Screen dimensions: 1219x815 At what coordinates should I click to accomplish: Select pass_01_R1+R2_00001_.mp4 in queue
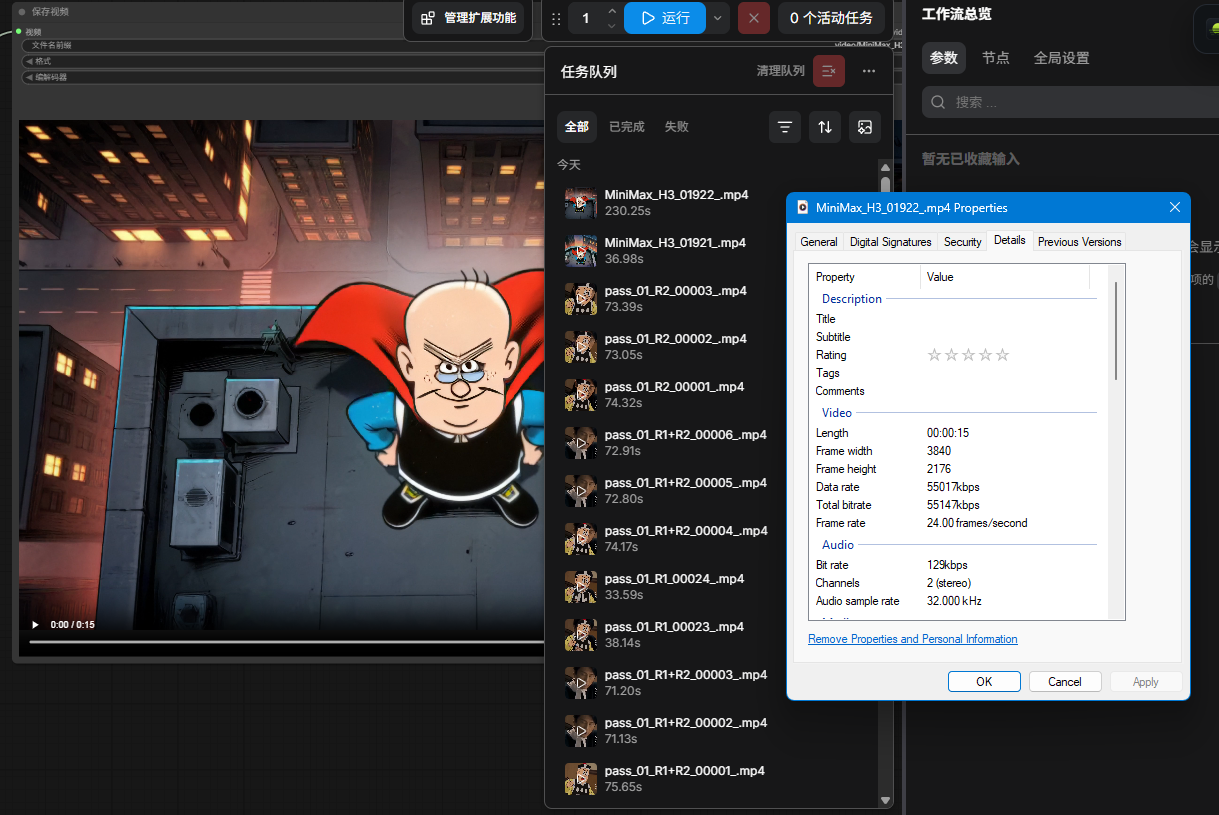[x=716, y=779]
